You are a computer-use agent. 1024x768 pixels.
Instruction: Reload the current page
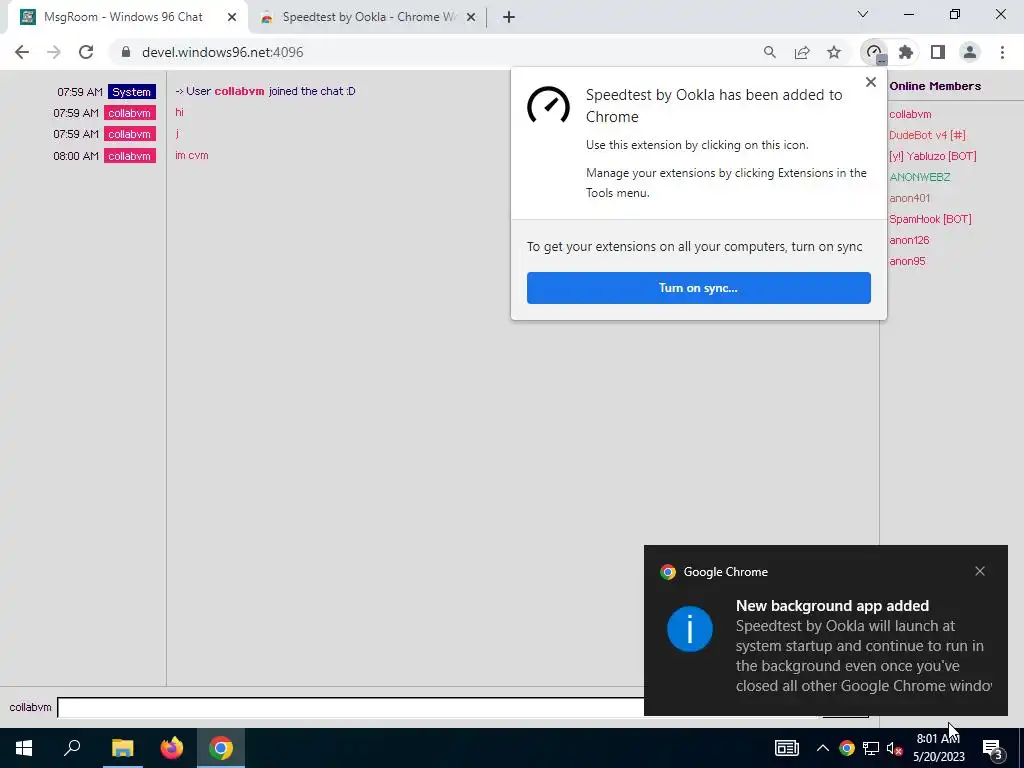click(x=86, y=52)
